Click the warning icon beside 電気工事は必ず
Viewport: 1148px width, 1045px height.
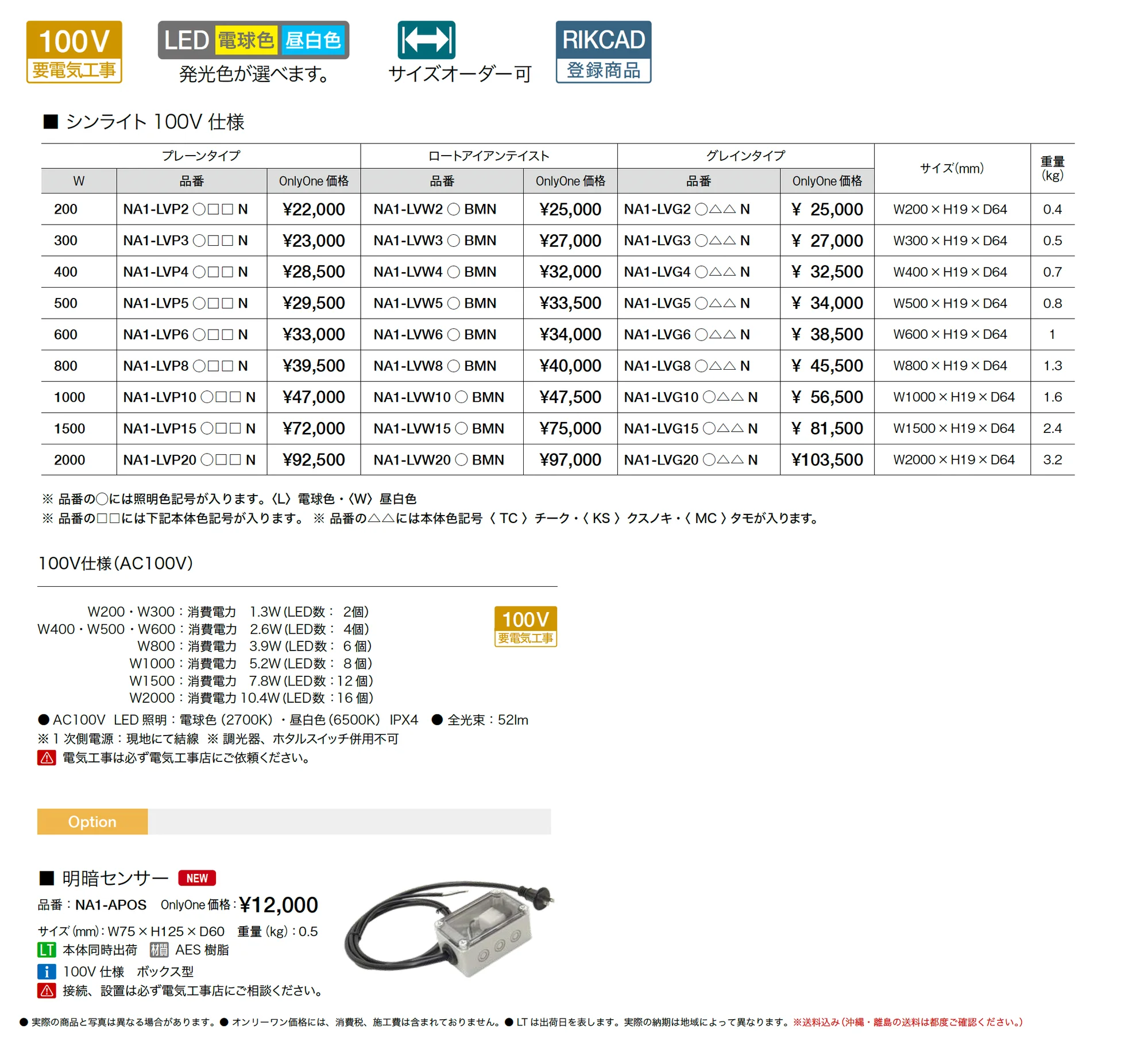coord(47,758)
